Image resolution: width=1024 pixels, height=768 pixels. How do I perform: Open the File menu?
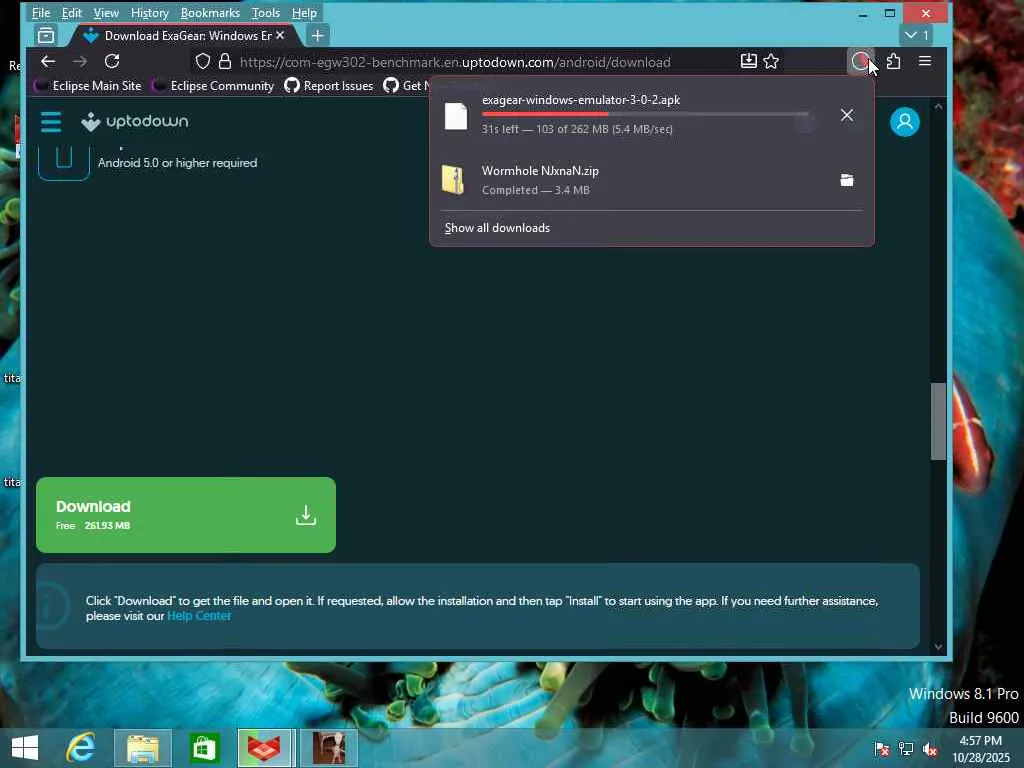[40, 12]
